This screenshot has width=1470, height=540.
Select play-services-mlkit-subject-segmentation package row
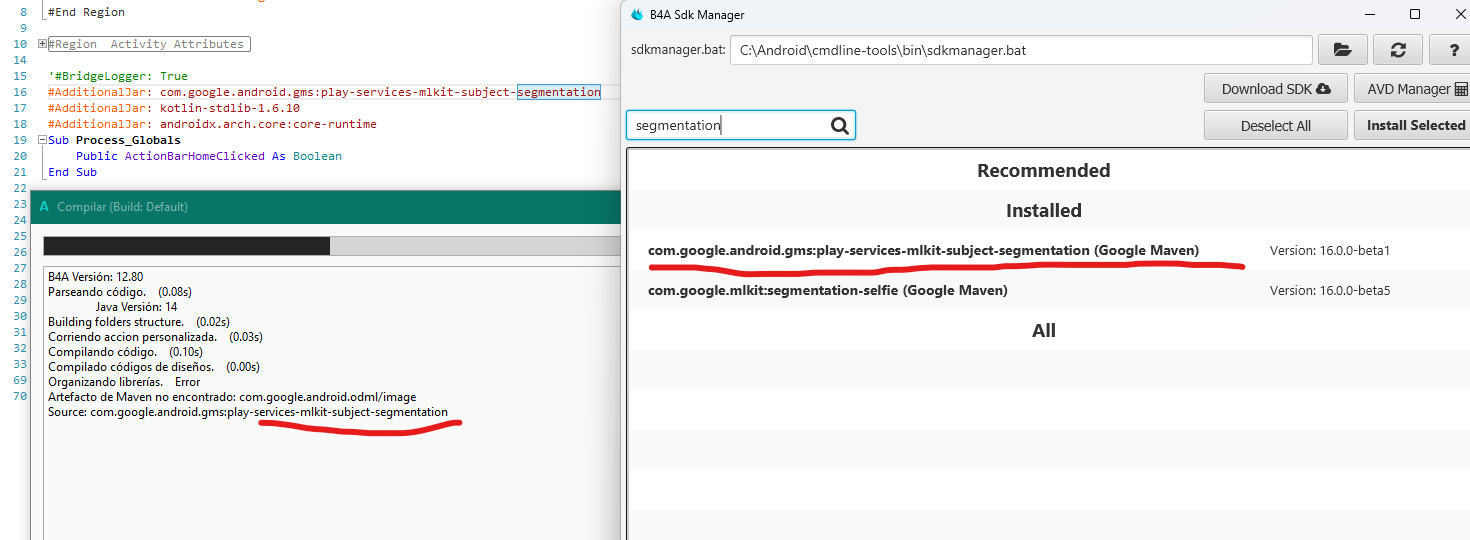click(1048, 250)
